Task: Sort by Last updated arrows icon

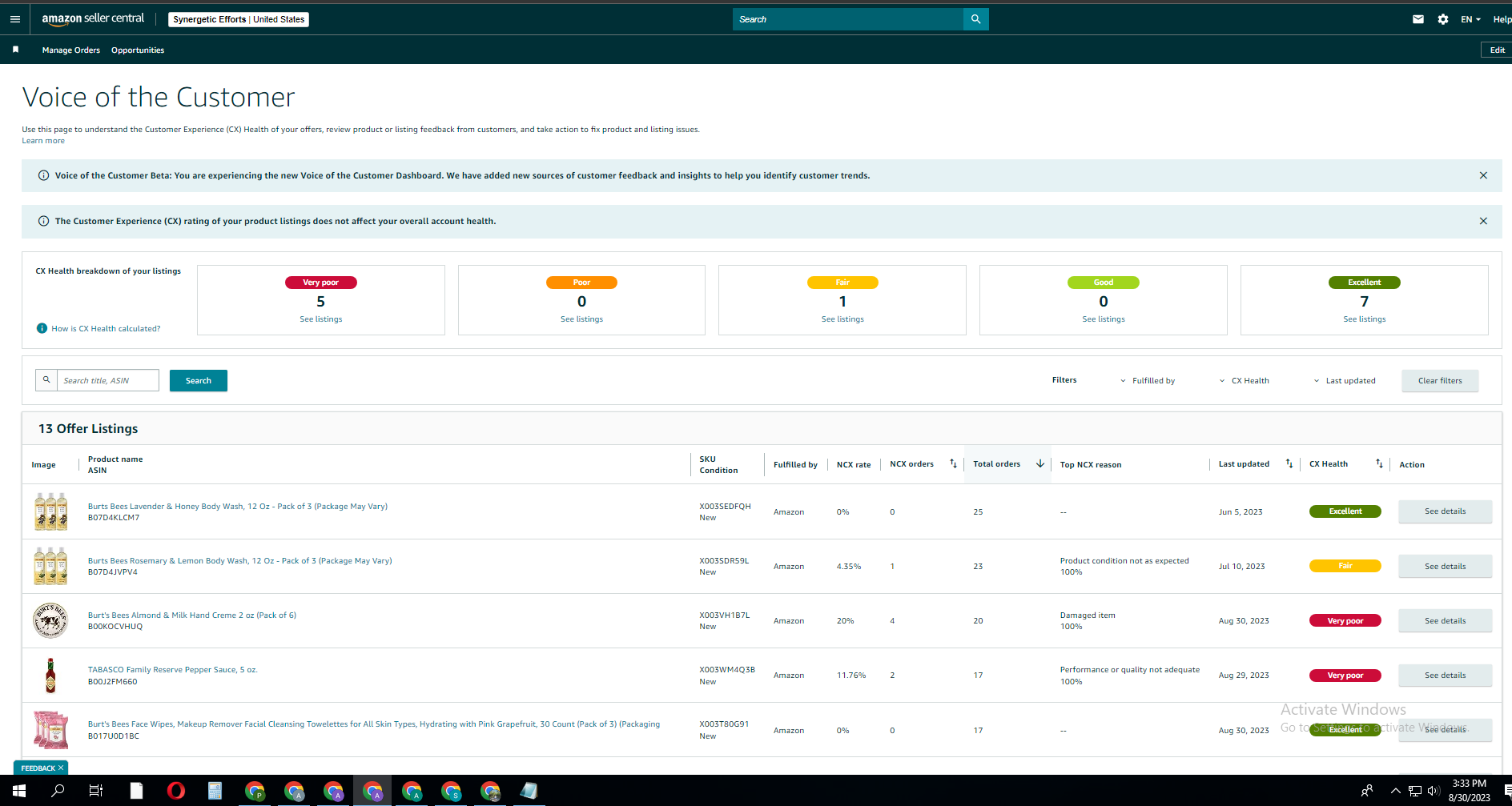Action: (x=1289, y=463)
